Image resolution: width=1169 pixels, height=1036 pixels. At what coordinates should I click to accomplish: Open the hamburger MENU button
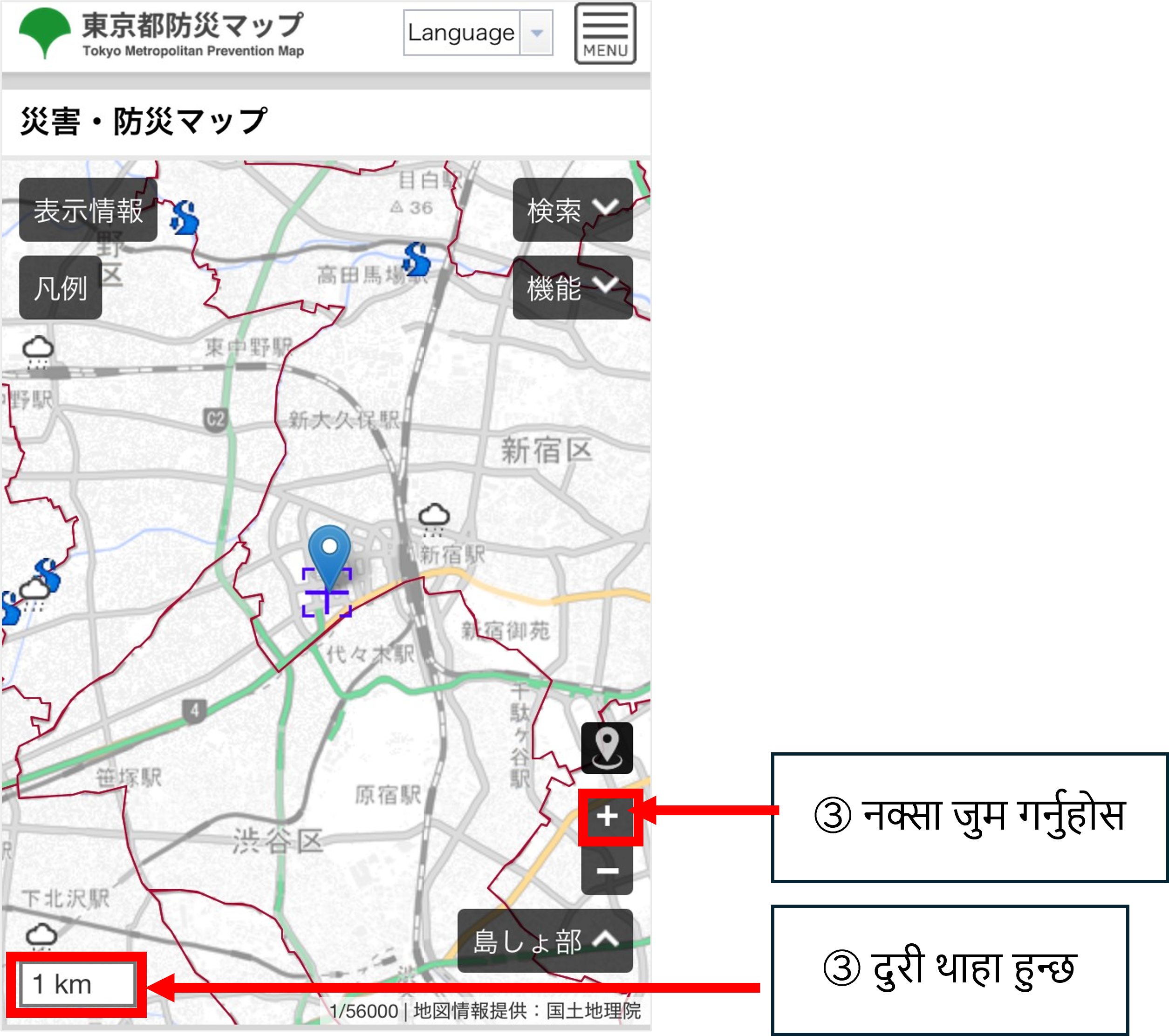point(605,34)
